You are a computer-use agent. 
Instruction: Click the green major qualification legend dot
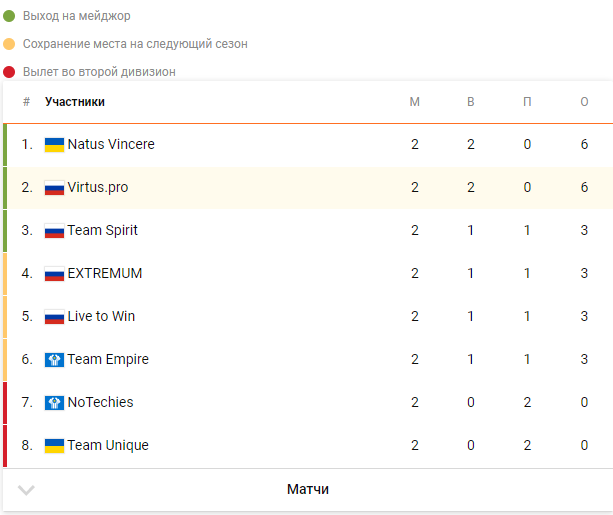(x=9, y=16)
